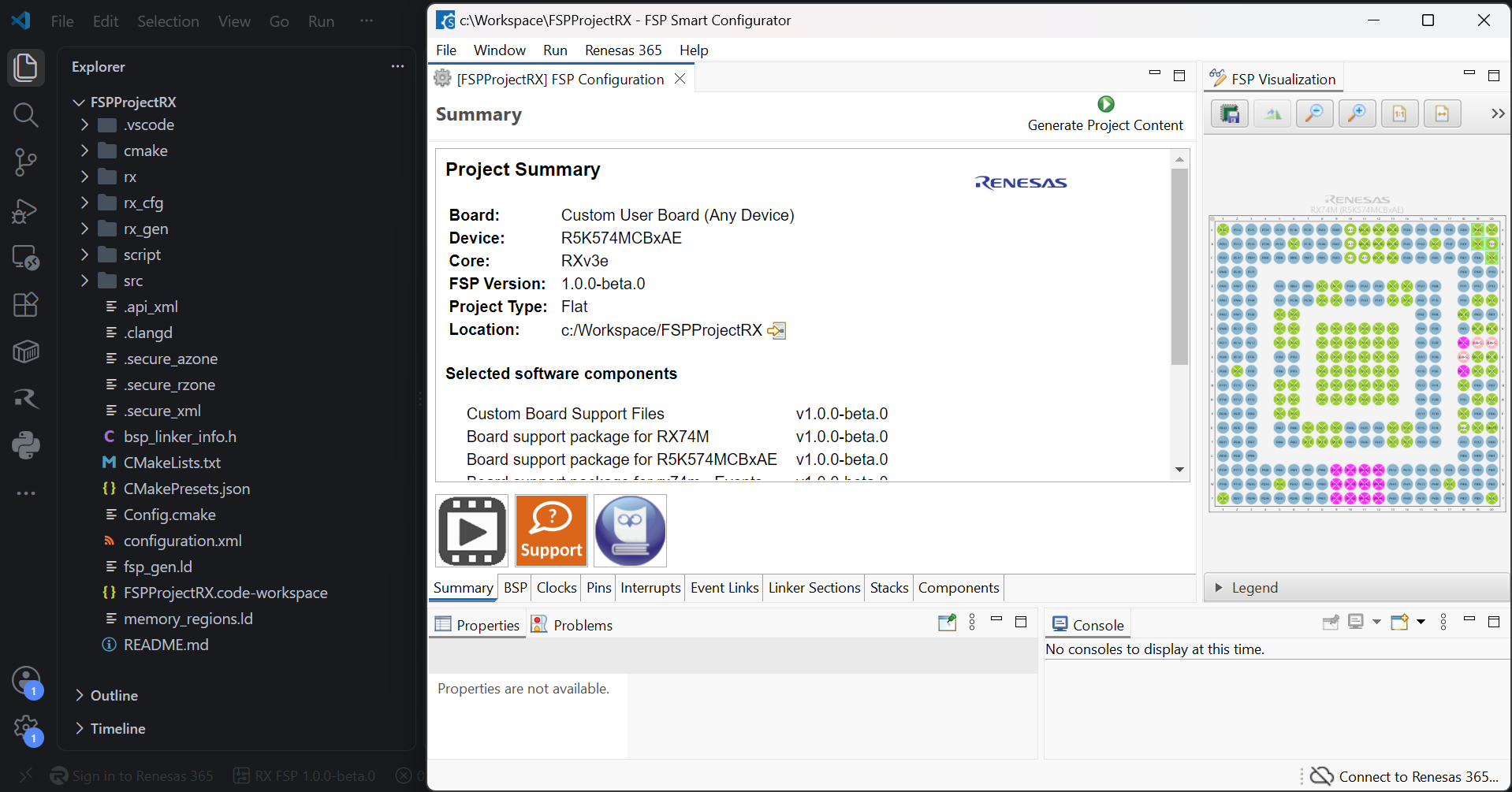Viewport: 1512px width, 792px height.
Task: Open the Open Console dropdown arrow
Action: [1421, 622]
